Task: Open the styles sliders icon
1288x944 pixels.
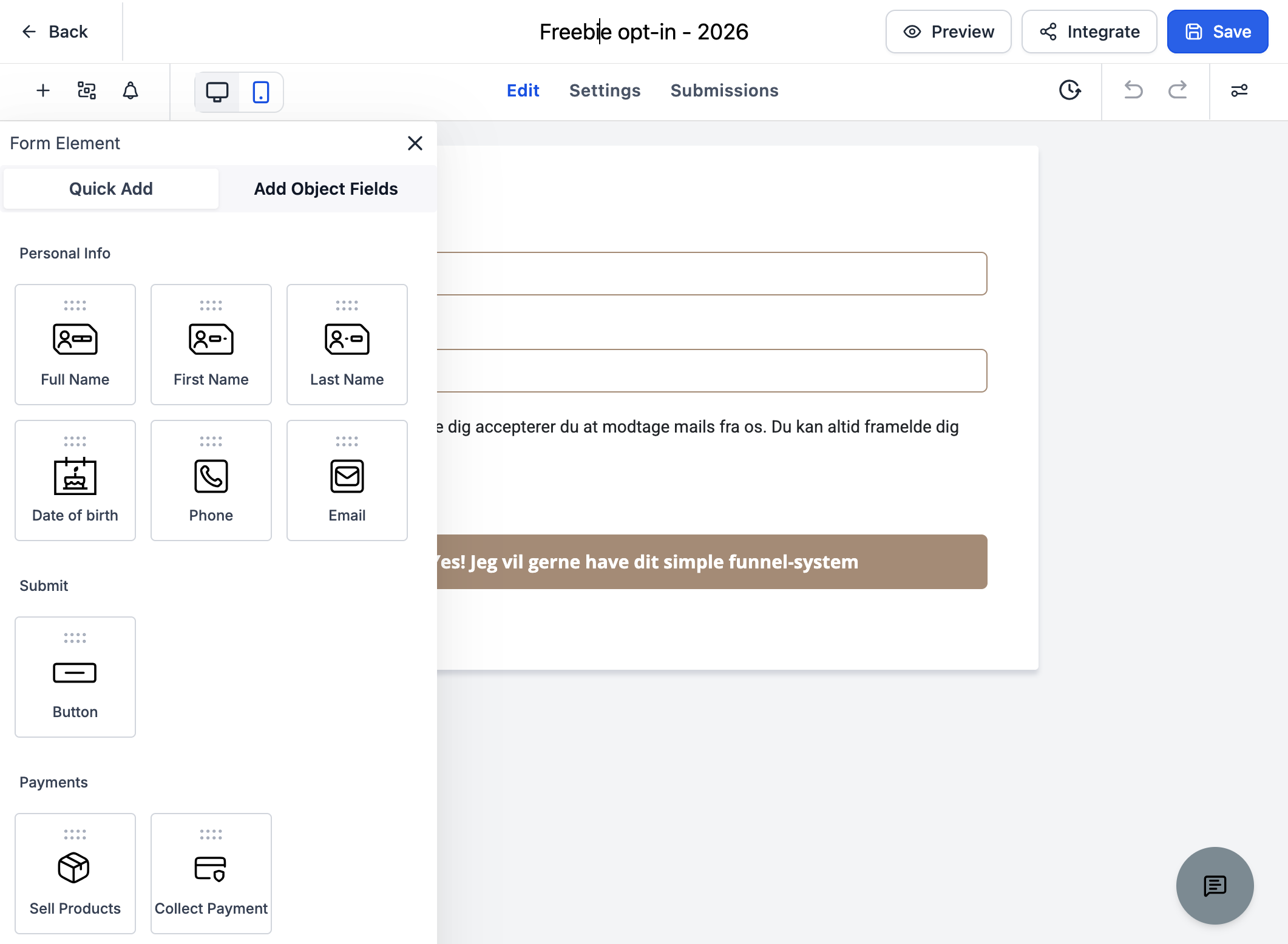Action: tap(1239, 90)
